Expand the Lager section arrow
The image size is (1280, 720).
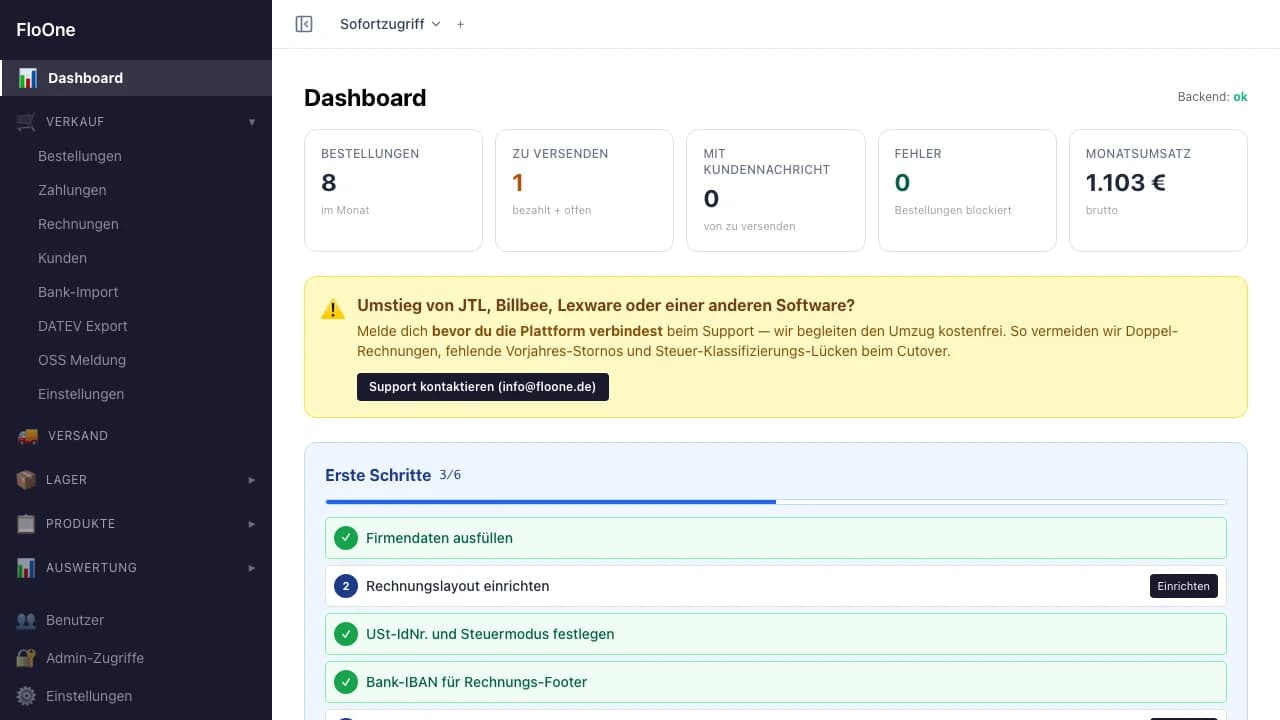252,480
